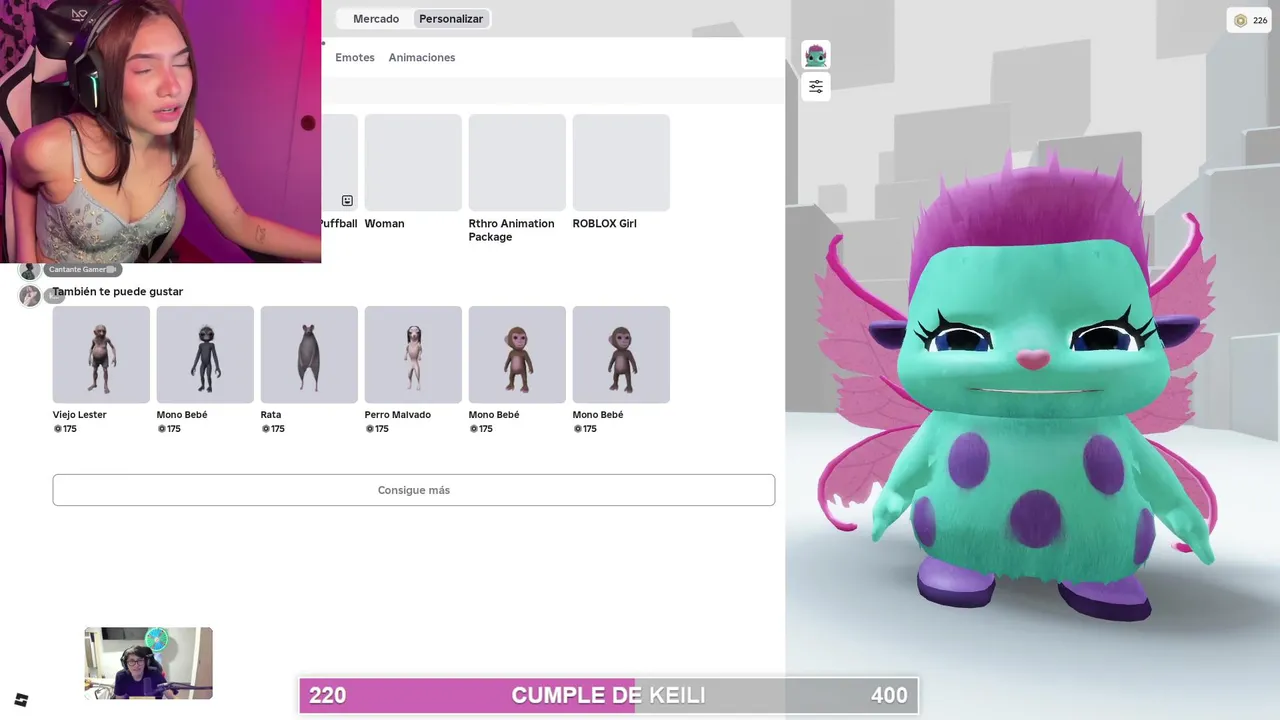The width and height of the screenshot is (1280, 720).
Task: Select the Rthro Animation Package card
Action: click(517, 162)
